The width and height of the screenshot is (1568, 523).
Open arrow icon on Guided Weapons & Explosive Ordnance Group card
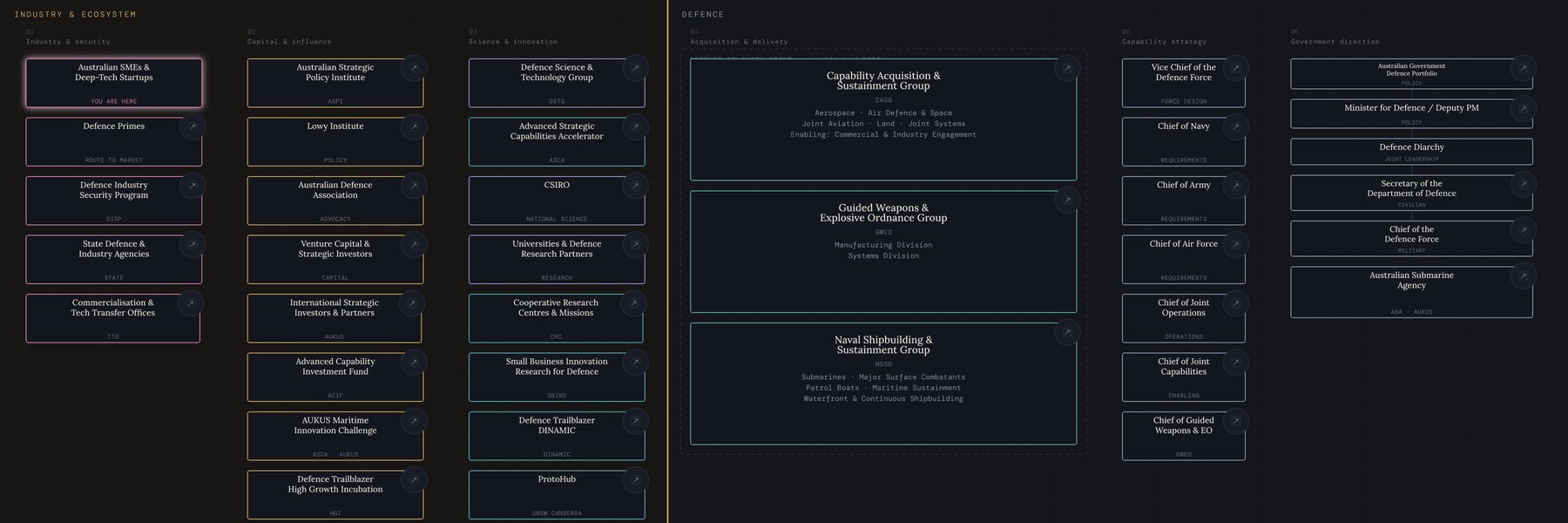coord(1067,200)
